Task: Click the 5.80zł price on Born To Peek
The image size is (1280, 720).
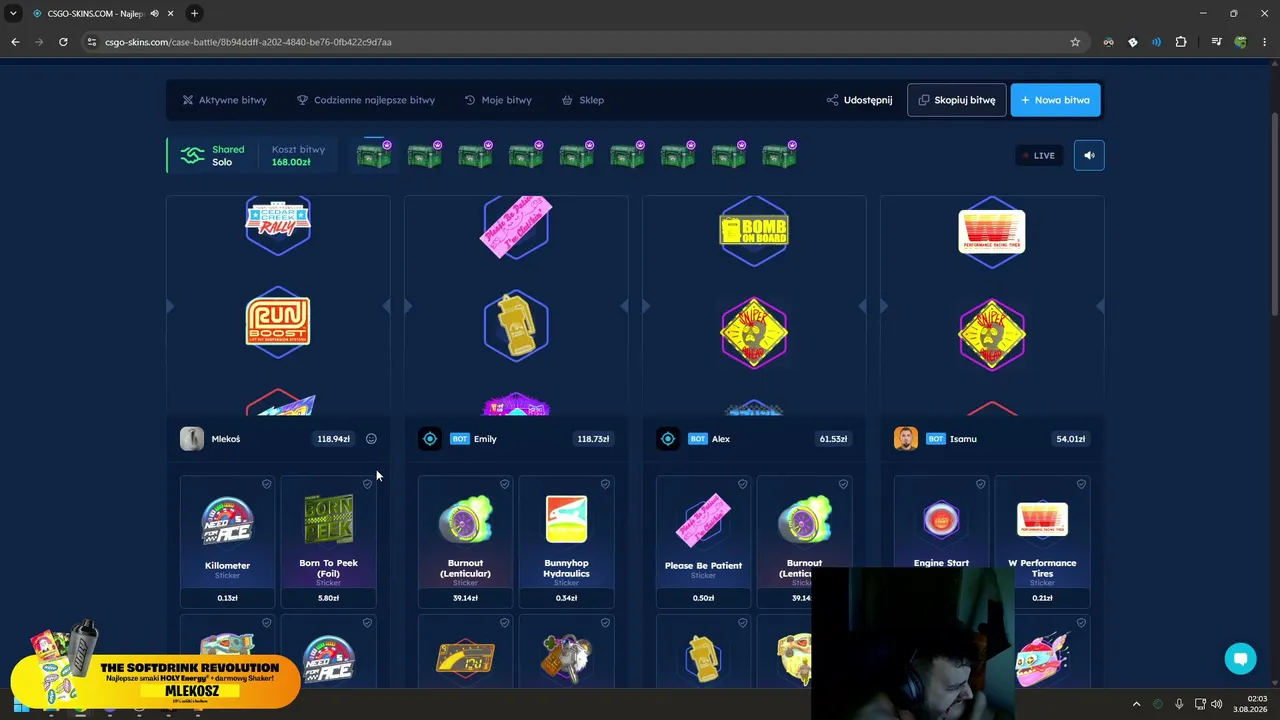Action: (x=328, y=598)
